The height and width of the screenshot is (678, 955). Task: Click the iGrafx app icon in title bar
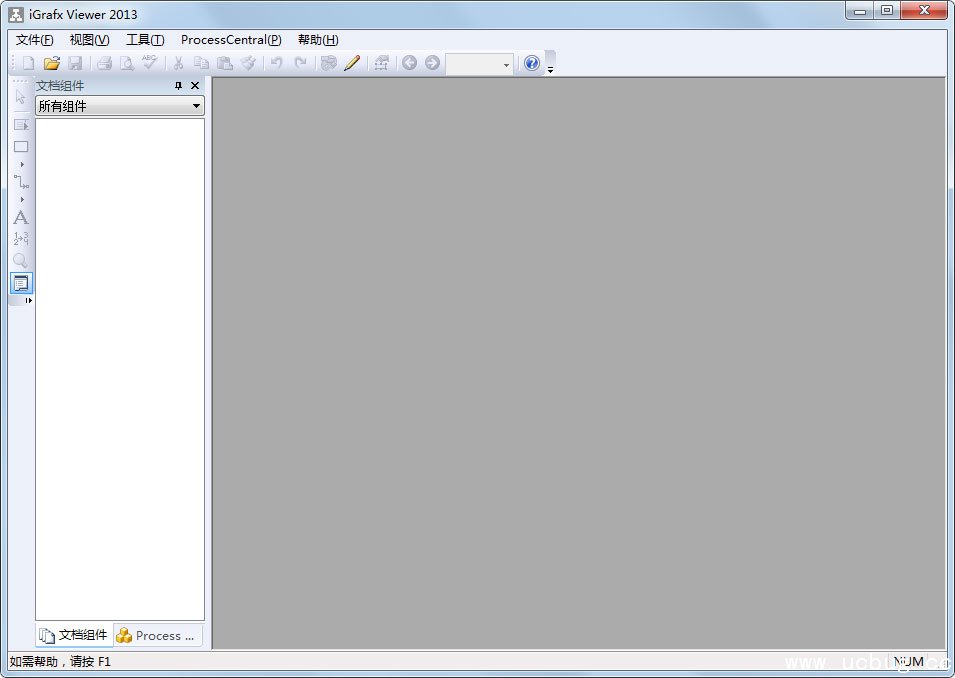tap(16, 15)
